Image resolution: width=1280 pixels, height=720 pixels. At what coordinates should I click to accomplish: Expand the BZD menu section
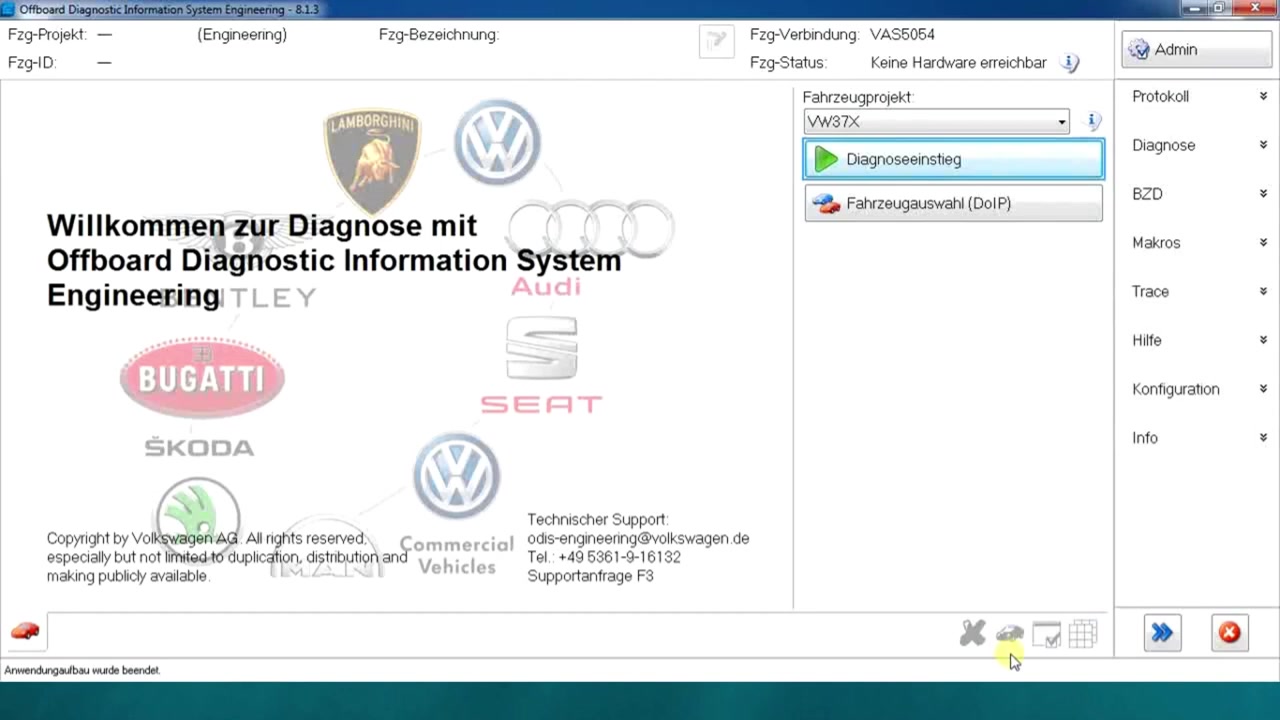1198,194
